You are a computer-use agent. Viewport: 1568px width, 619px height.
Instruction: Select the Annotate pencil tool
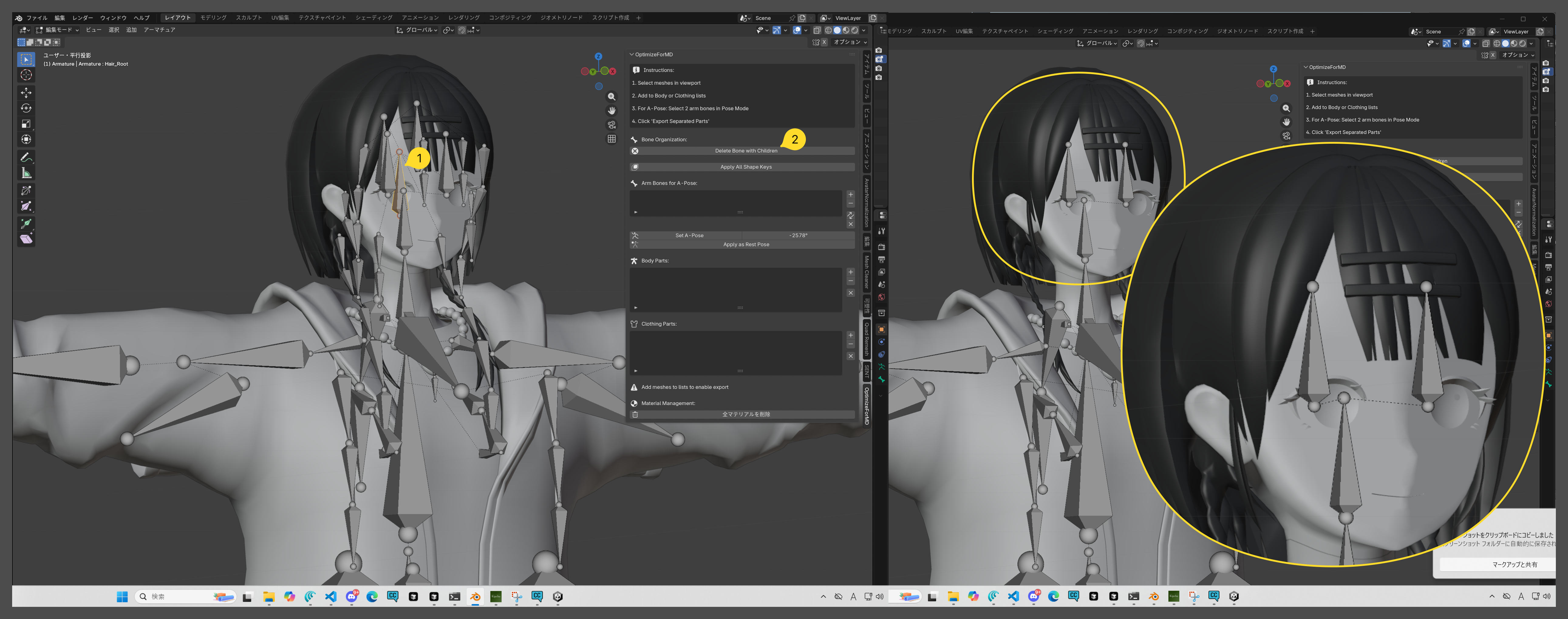click(x=26, y=157)
